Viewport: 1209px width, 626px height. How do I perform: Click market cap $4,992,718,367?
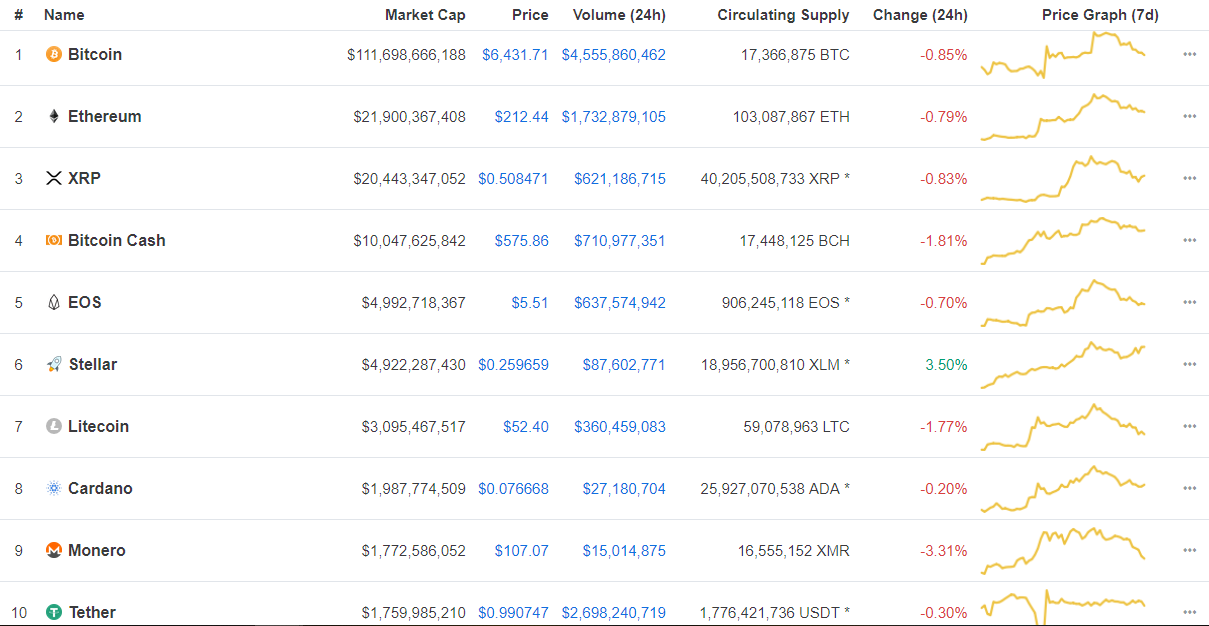pyautogui.click(x=413, y=303)
